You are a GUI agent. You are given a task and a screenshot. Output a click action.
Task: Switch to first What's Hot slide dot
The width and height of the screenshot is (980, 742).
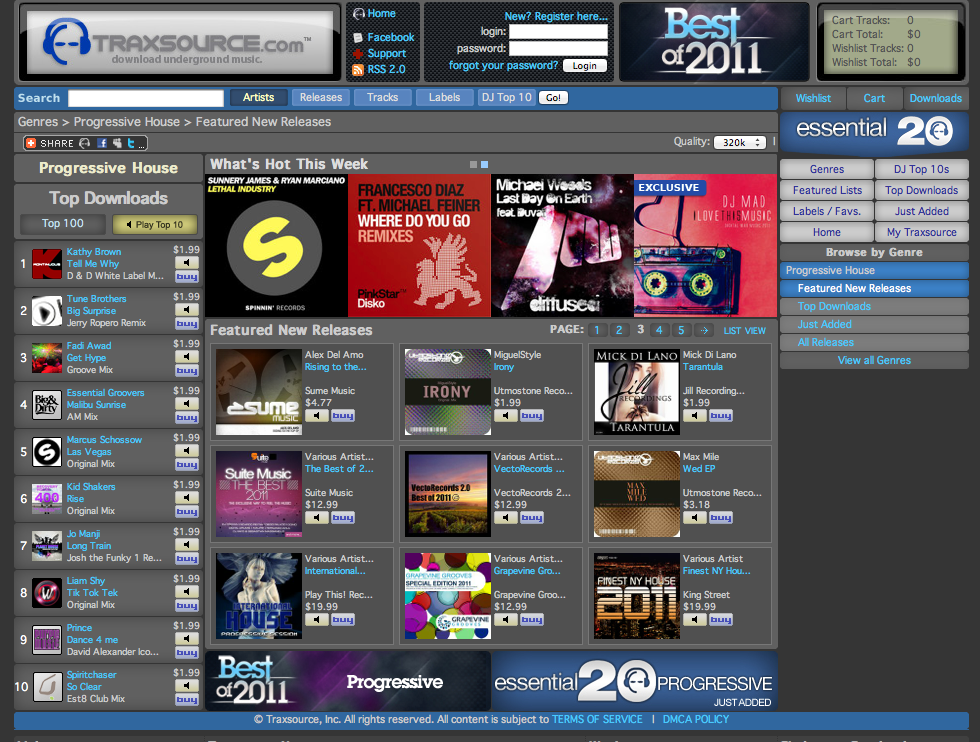(473, 164)
